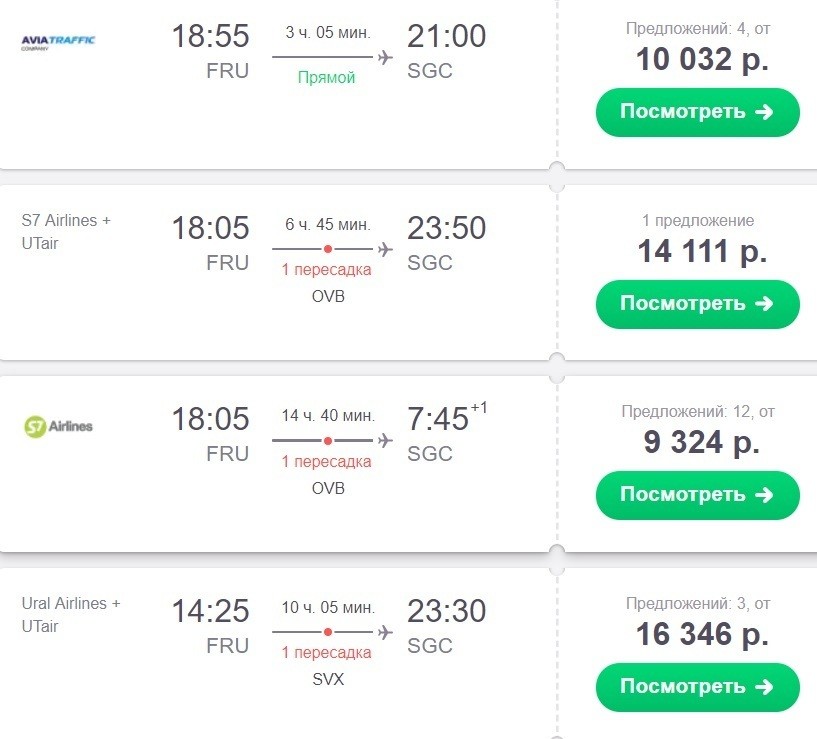The width and height of the screenshot is (817, 739).
Task: Click the plane icon on the 6 ч. 45 мин. route
Action: coord(385,247)
